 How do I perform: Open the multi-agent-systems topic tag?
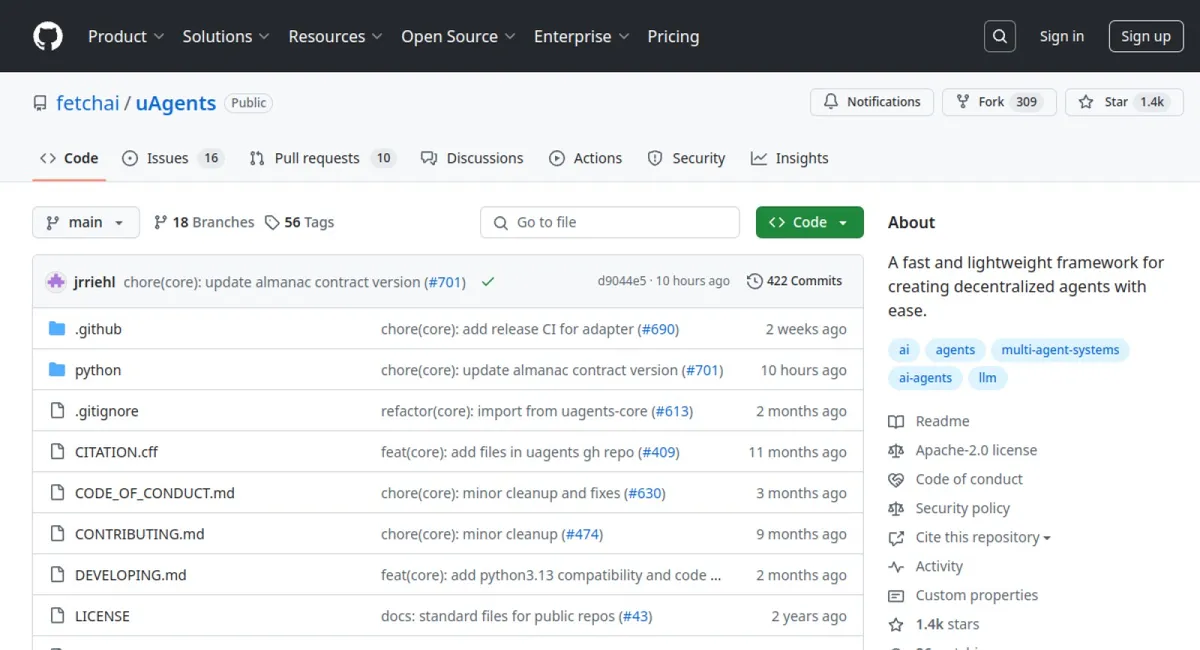[x=1060, y=350]
